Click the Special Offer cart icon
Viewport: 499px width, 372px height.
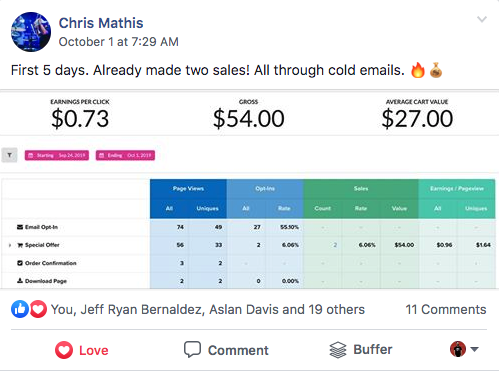[x=20, y=245]
